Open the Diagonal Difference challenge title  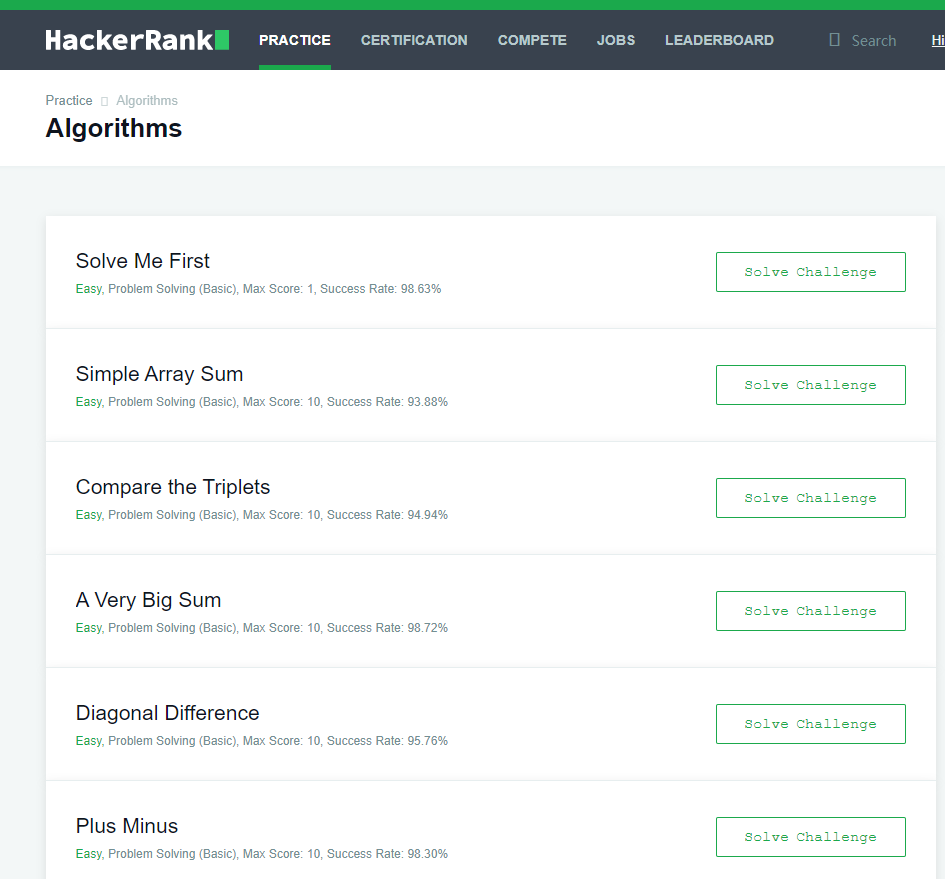coord(168,713)
